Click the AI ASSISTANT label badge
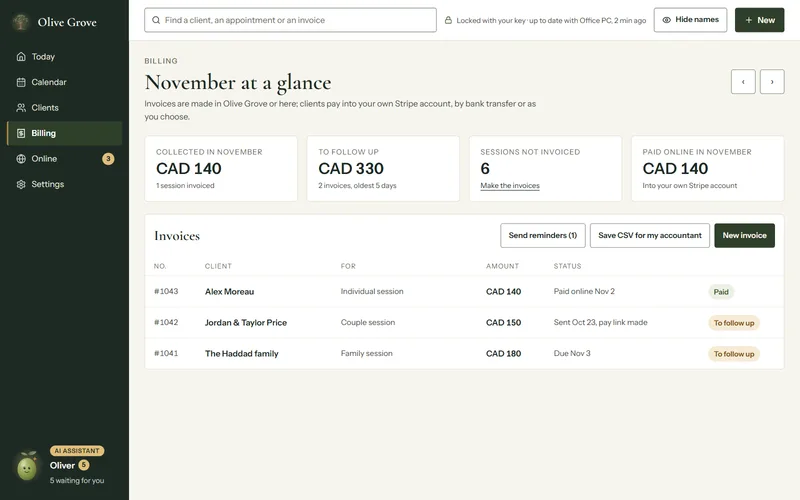Image resolution: width=800 pixels, height=500 pixels. 77,451
